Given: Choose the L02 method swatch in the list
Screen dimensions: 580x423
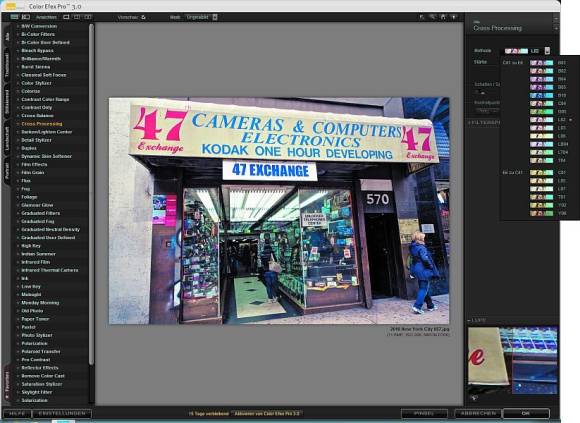Looking at the screenshot, I should click(542, 120).
